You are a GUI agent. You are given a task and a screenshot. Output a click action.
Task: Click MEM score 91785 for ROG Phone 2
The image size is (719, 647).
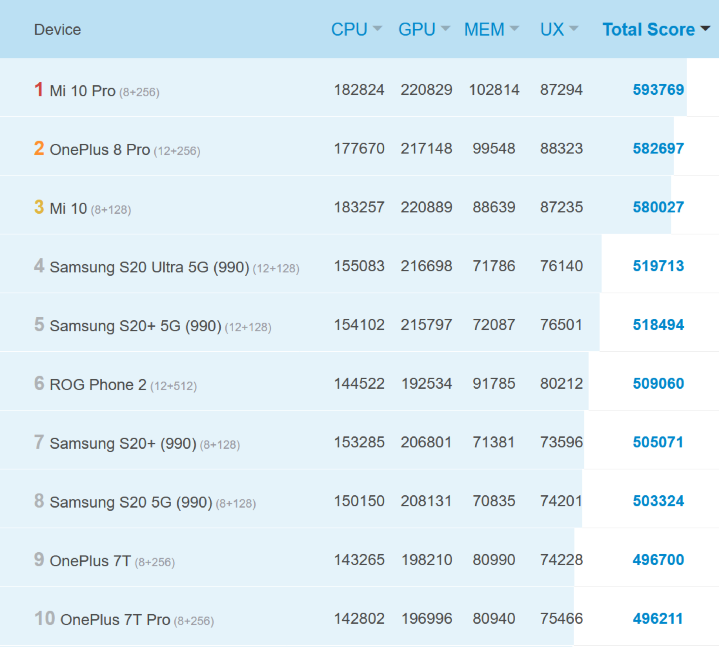pyautogui.click(x=494, y=383)
